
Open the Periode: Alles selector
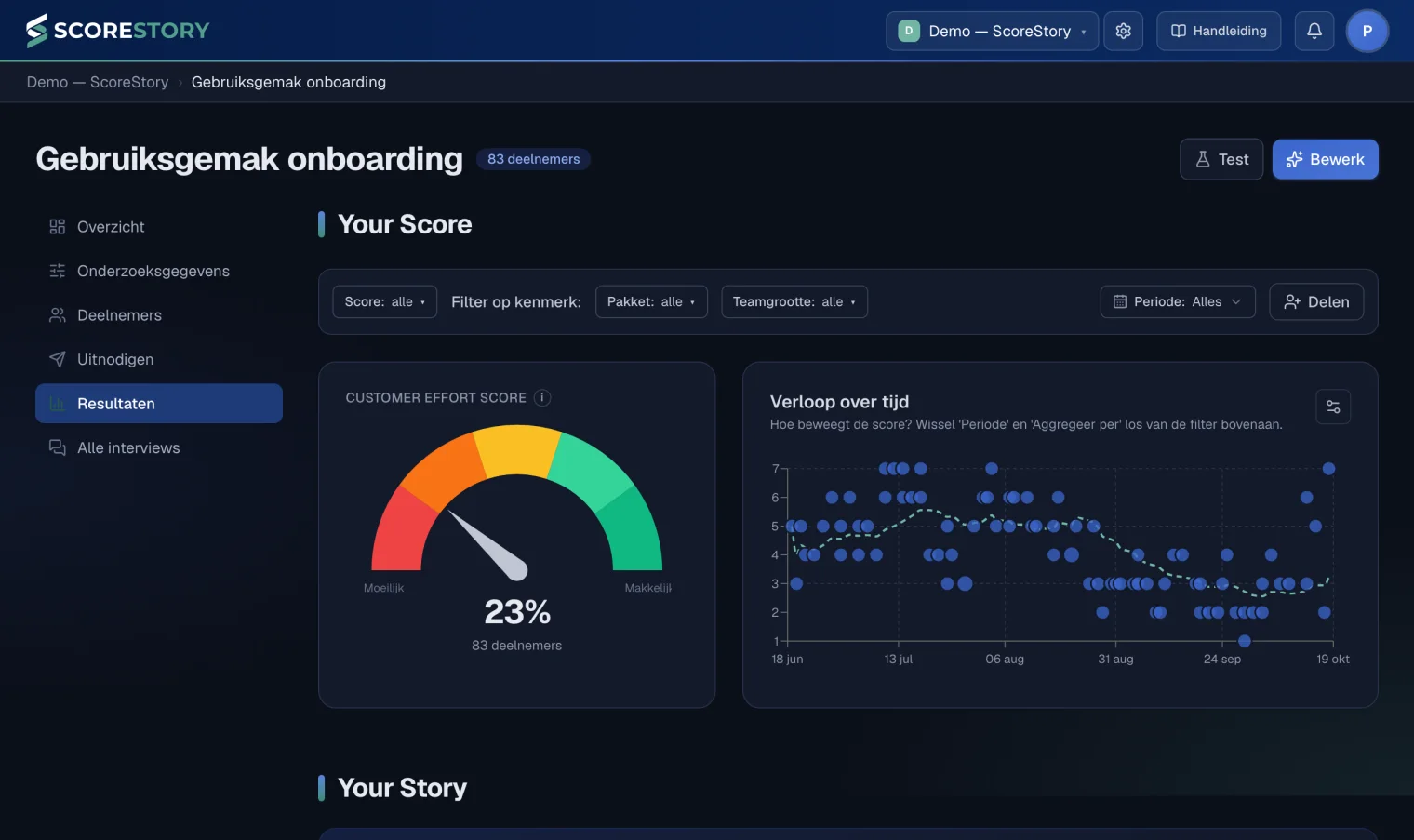[x=1178, y=301]
